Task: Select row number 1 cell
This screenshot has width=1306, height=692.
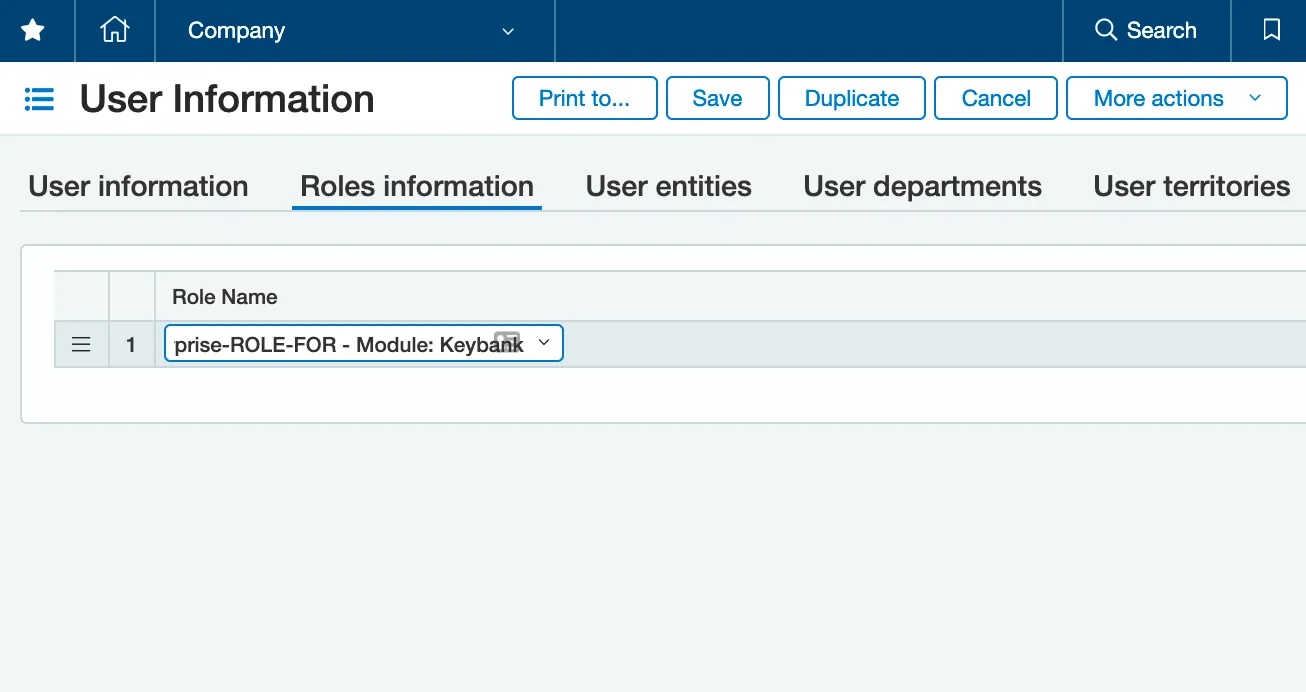Action: pos(131,345)
